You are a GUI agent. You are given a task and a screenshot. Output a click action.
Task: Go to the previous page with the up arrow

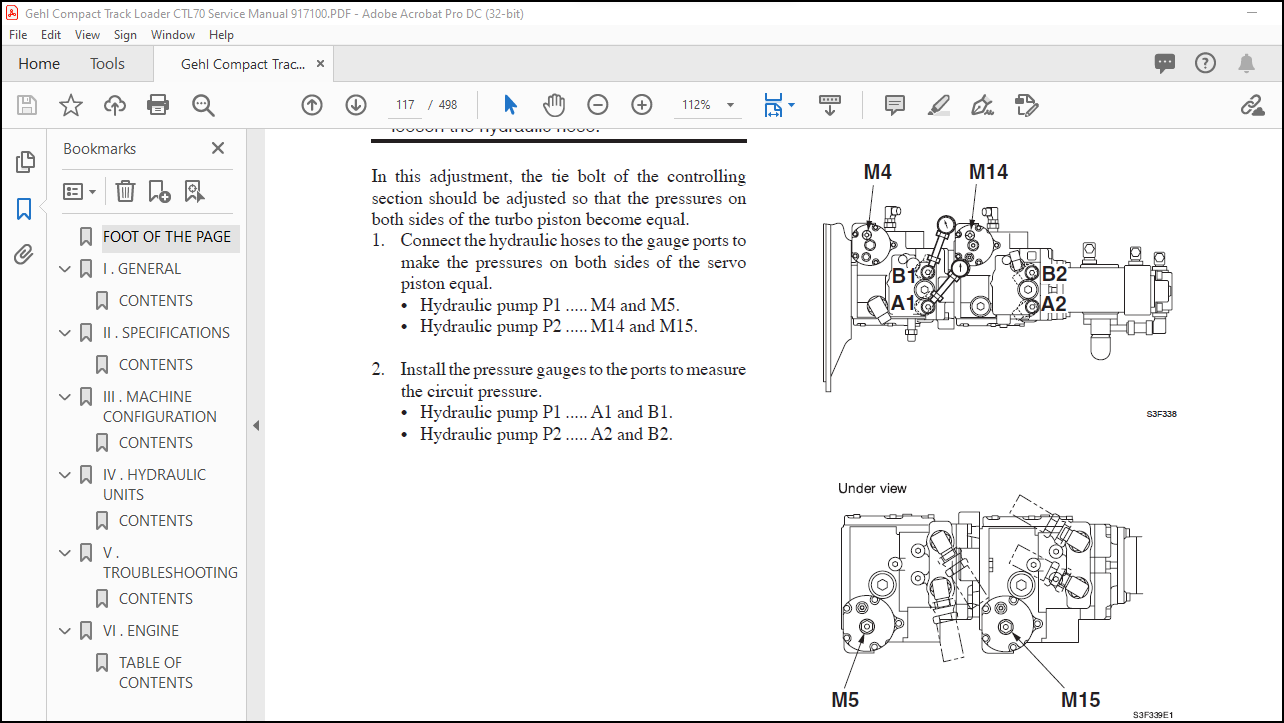pyautogui.click(x=312, y=105)
